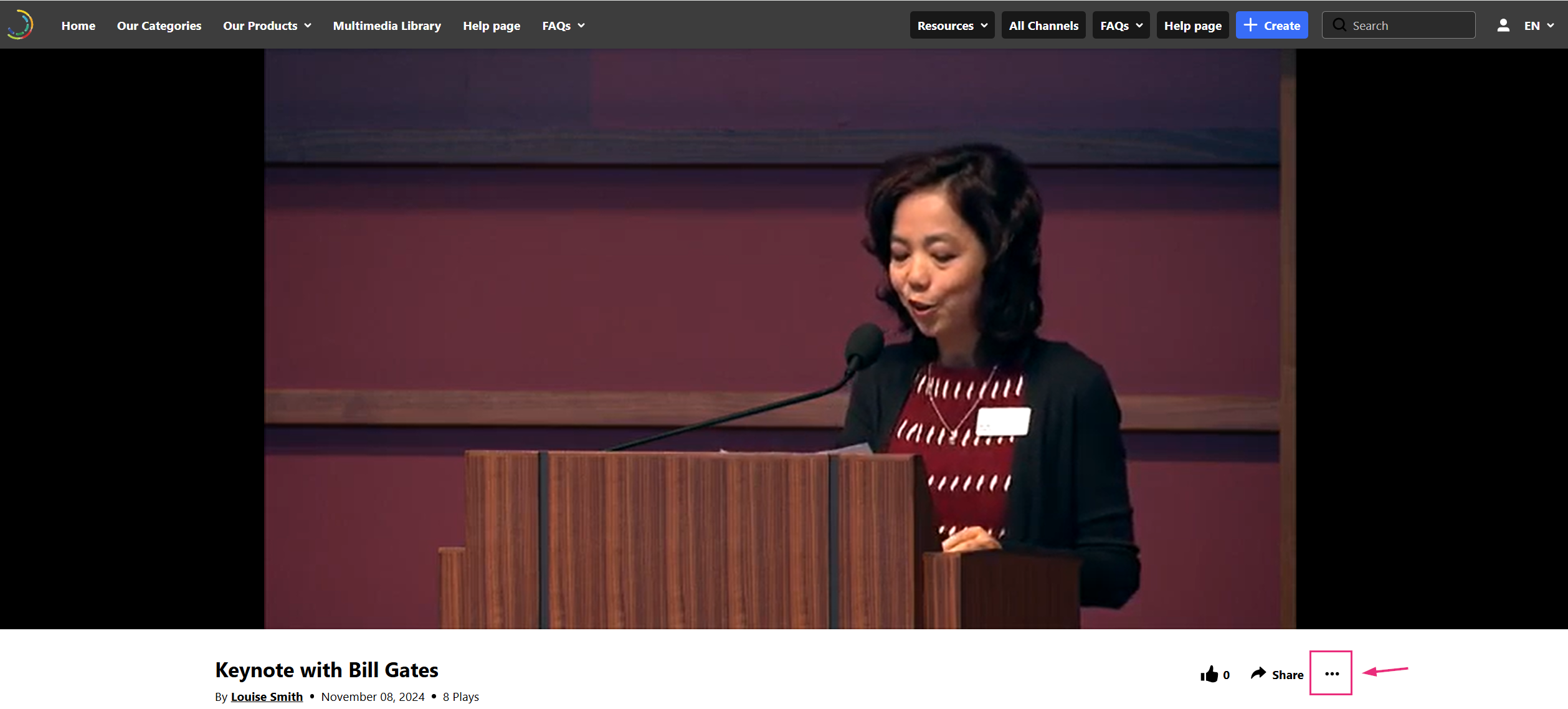Open the Multimedia Library page

[387, 26]
